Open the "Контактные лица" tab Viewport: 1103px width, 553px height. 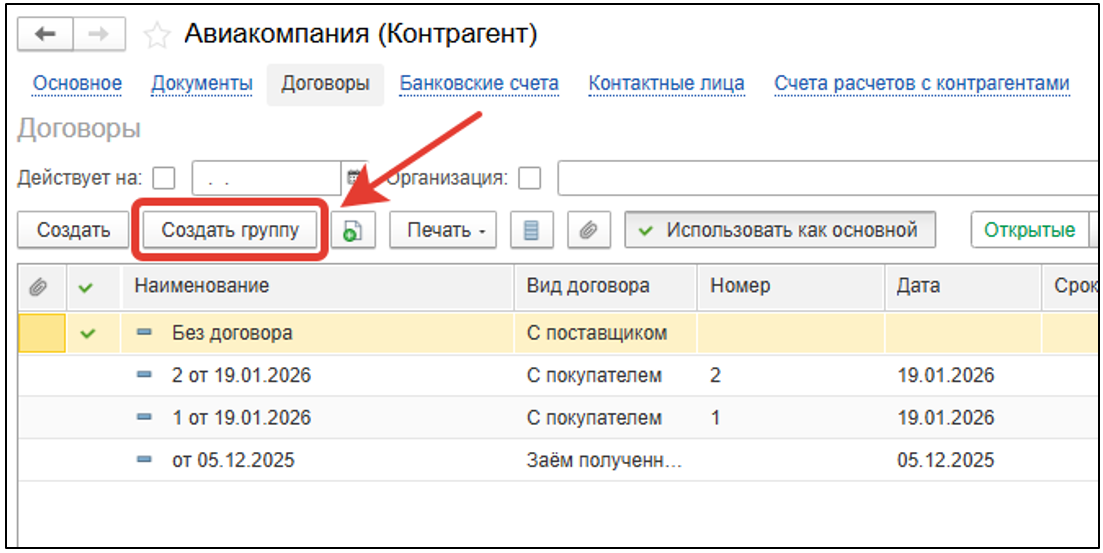coord(666,84)
